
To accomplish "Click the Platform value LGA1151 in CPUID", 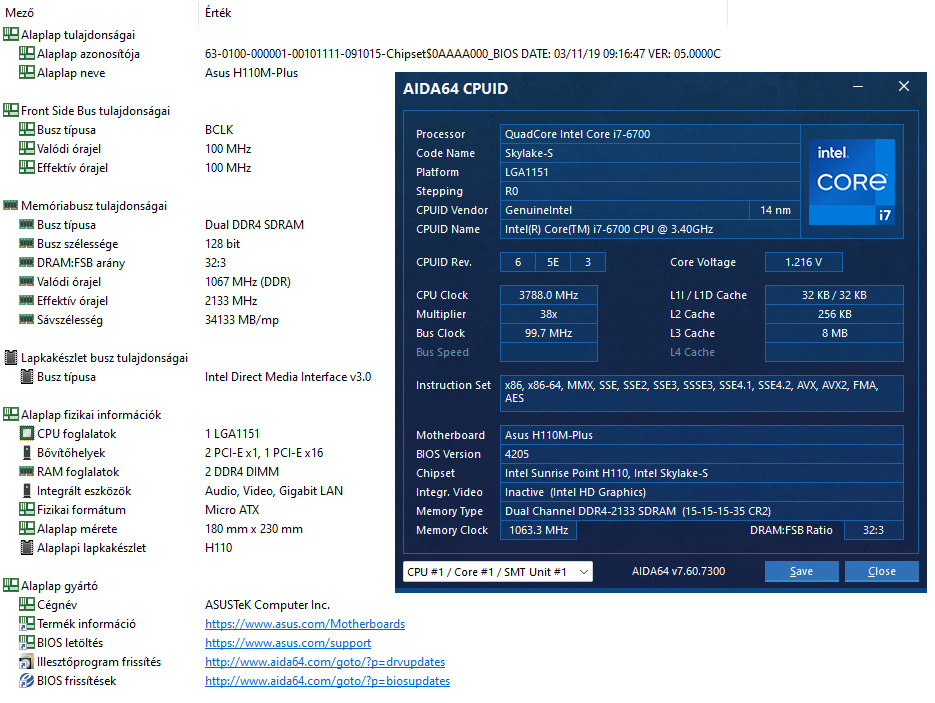I will [650, 172].
